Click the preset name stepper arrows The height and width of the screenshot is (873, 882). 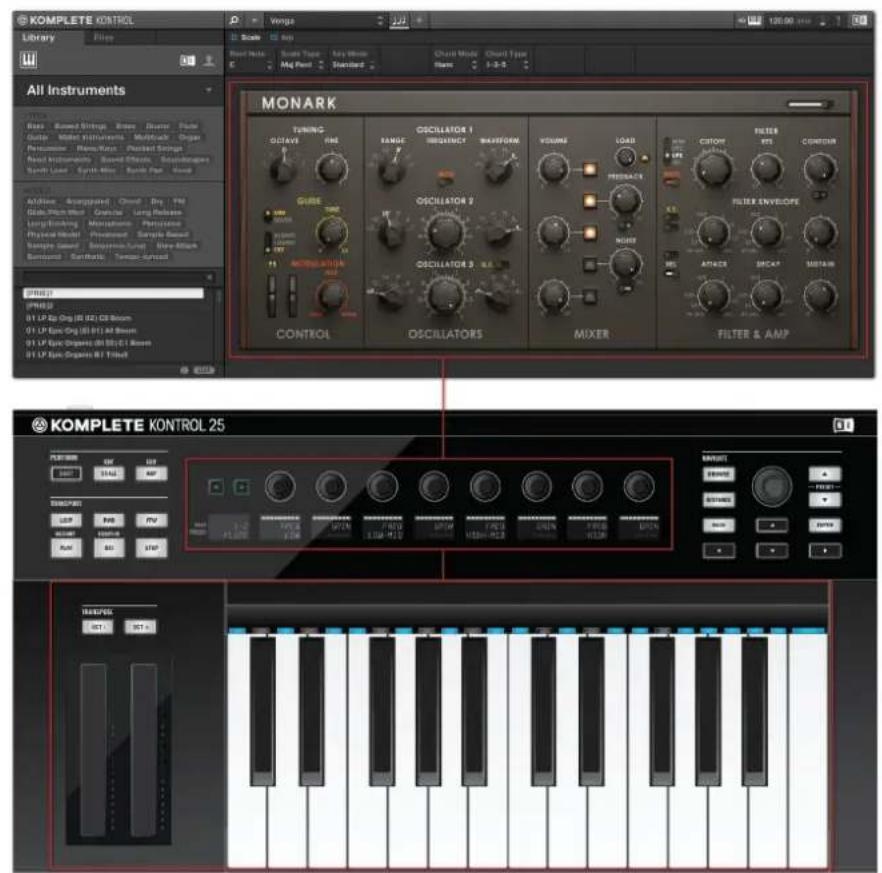point(380,21)
